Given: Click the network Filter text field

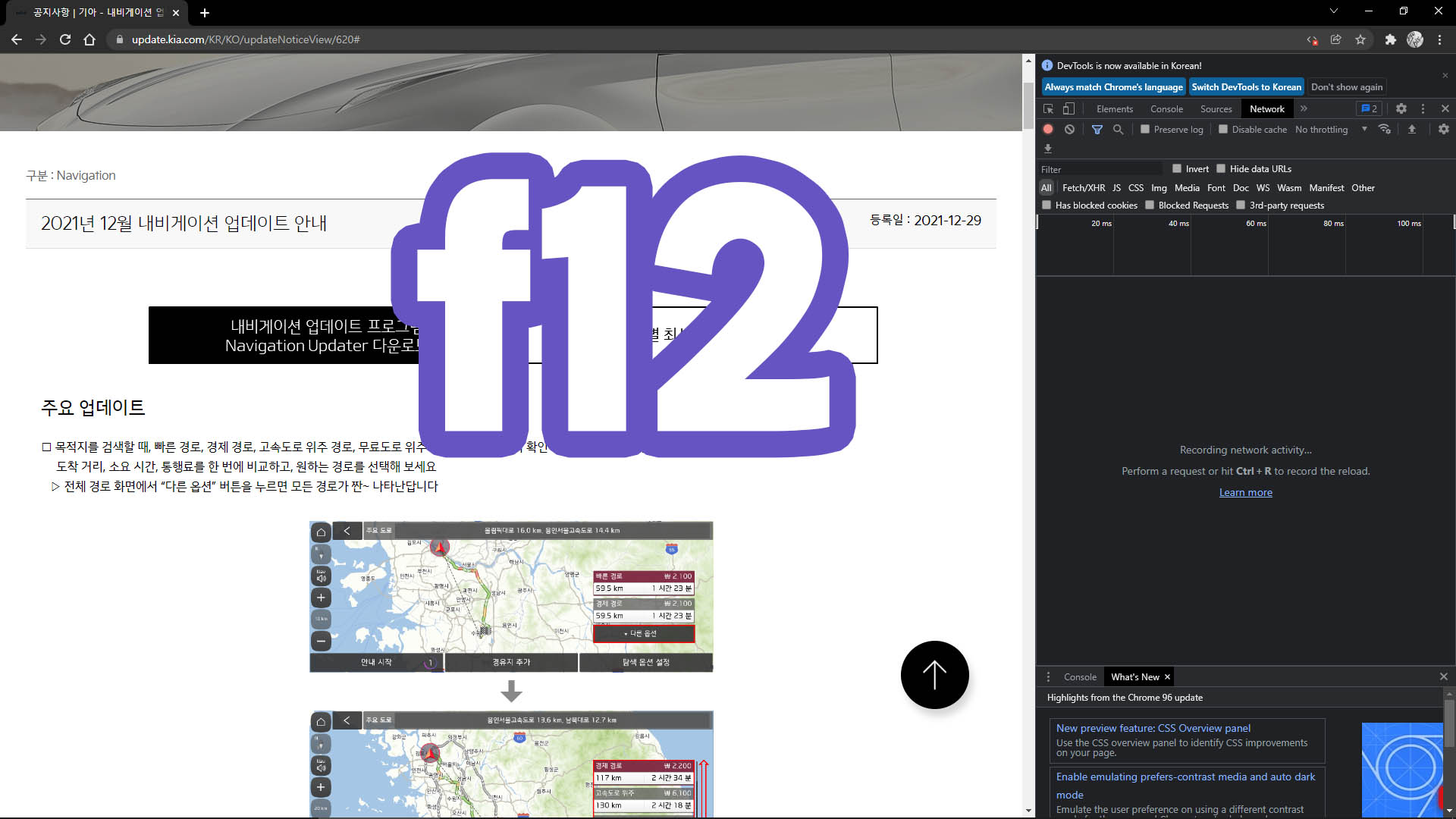Looking at the screenshot, I should pos(1100,169).
